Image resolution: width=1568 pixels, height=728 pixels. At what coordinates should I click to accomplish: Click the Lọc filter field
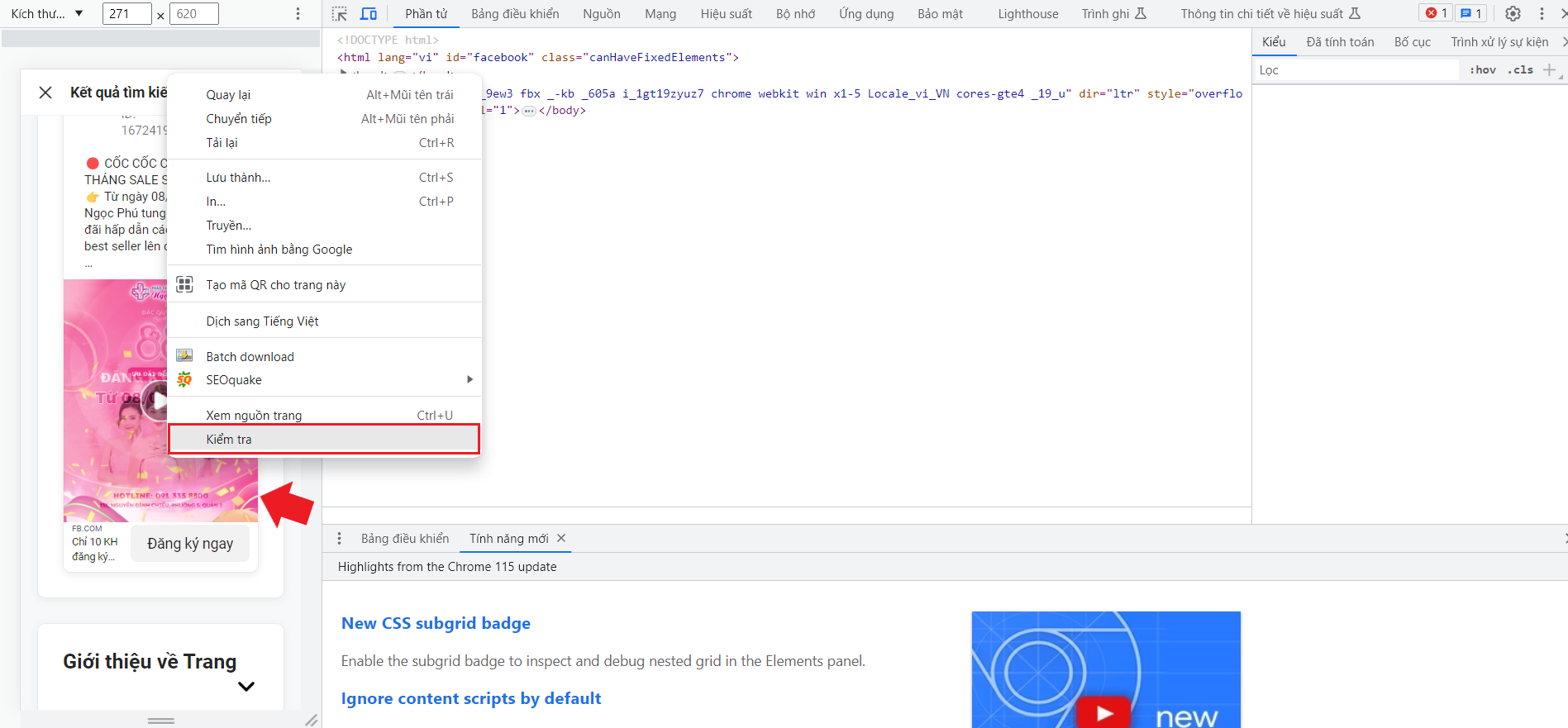coord(1356,70)
